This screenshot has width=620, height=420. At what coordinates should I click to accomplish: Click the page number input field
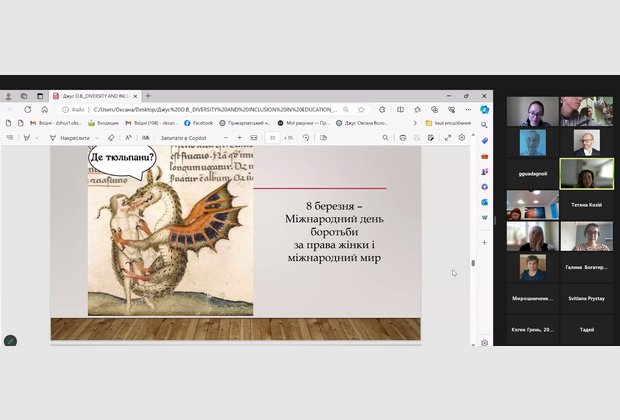coord(272,137)
